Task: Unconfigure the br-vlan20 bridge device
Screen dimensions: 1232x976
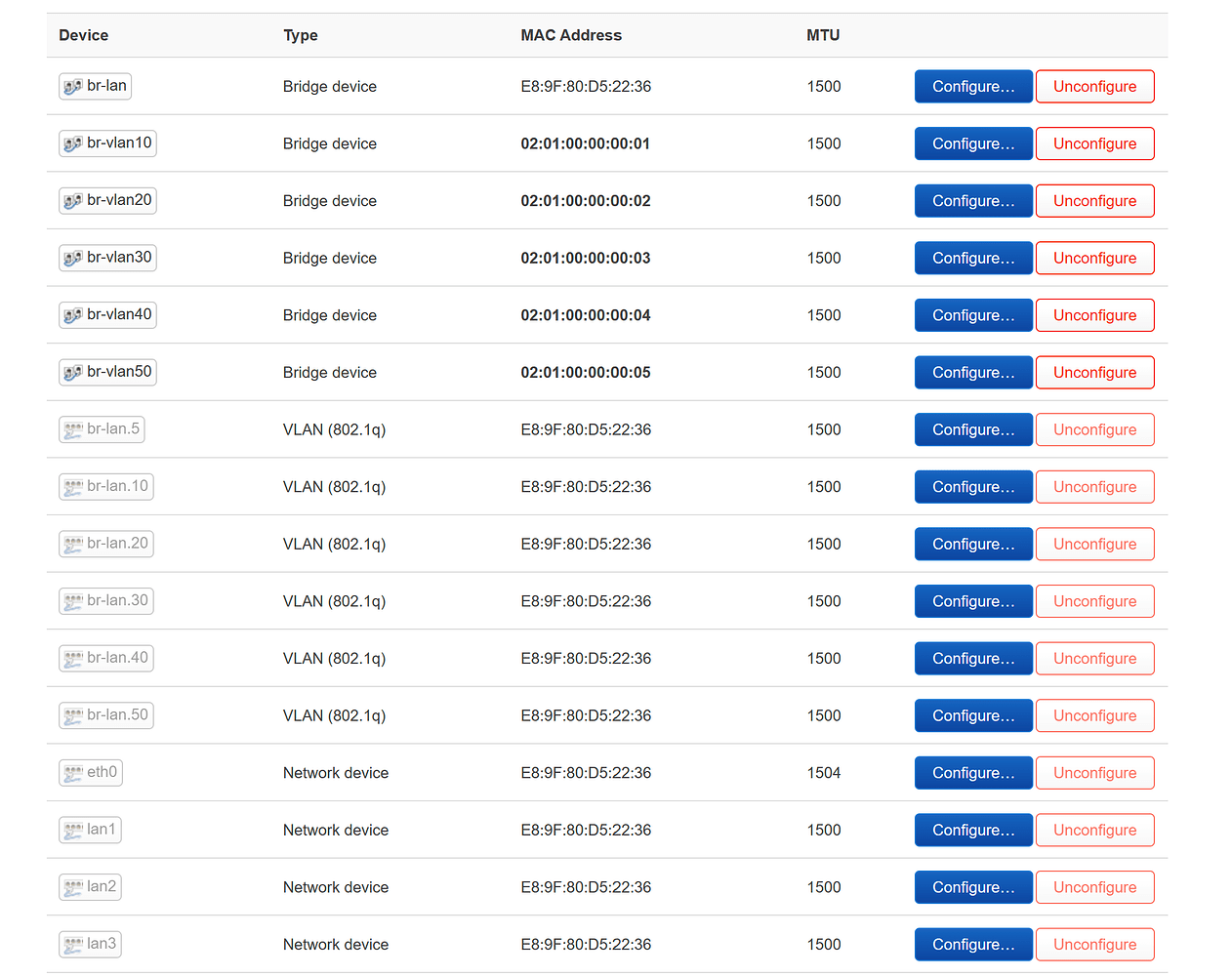Action: pyautogui.click(x=1094, y=200)
